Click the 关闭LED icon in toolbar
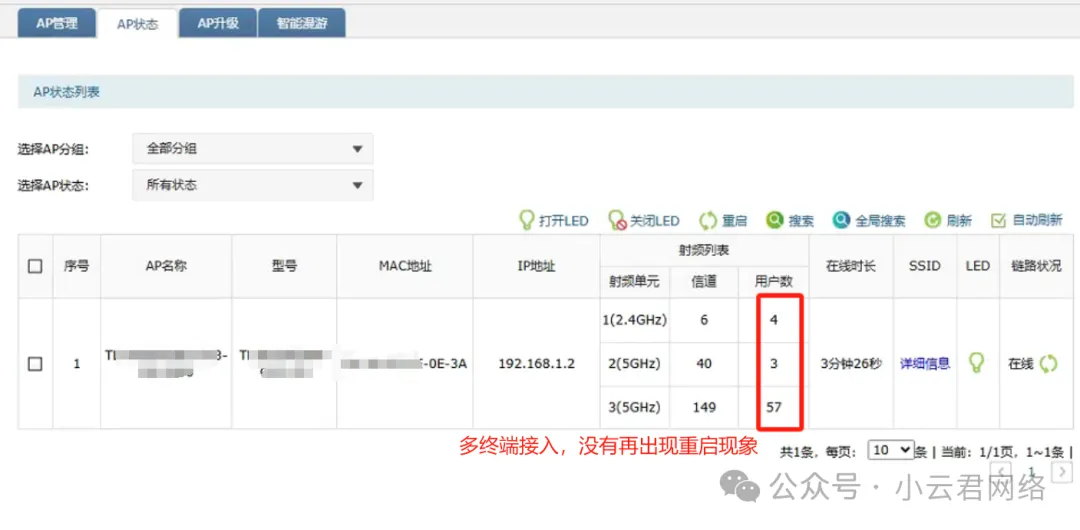 point(617,220)
